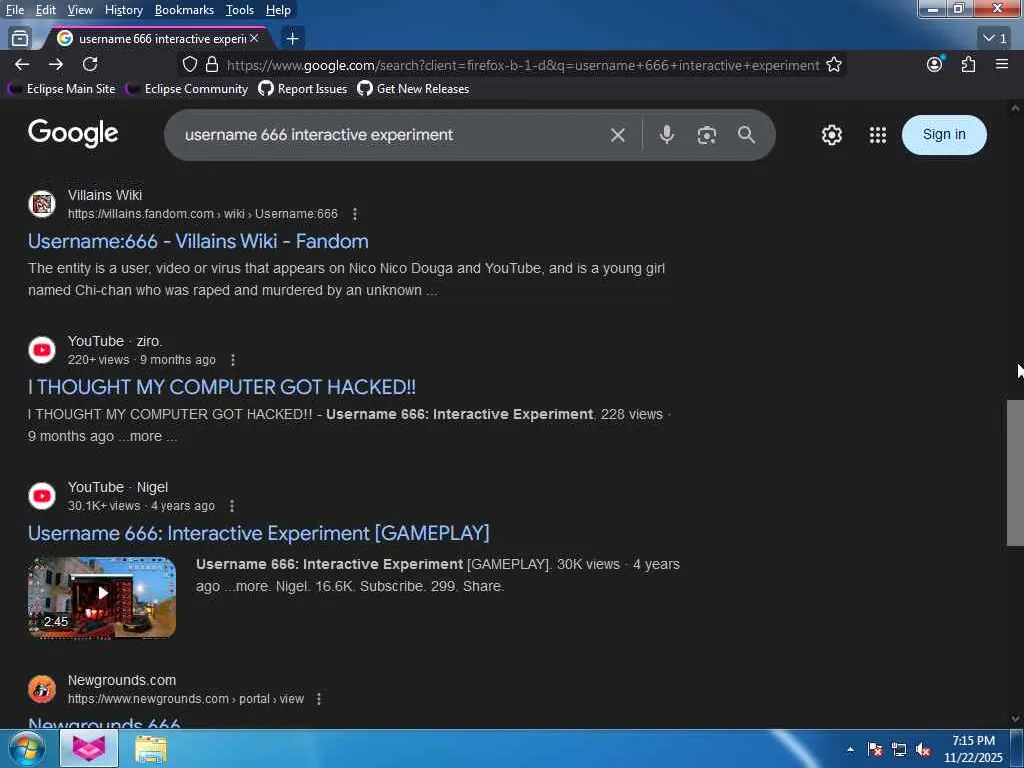Open network status tray icon

point(899,750)
